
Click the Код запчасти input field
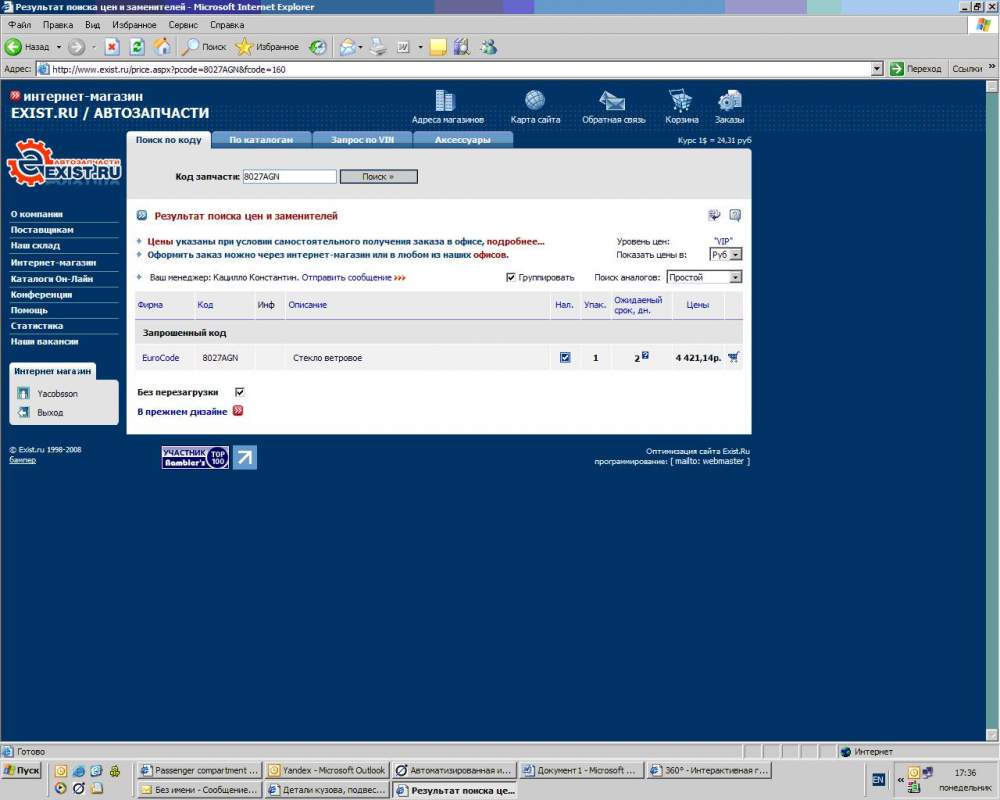pos(290,176)
